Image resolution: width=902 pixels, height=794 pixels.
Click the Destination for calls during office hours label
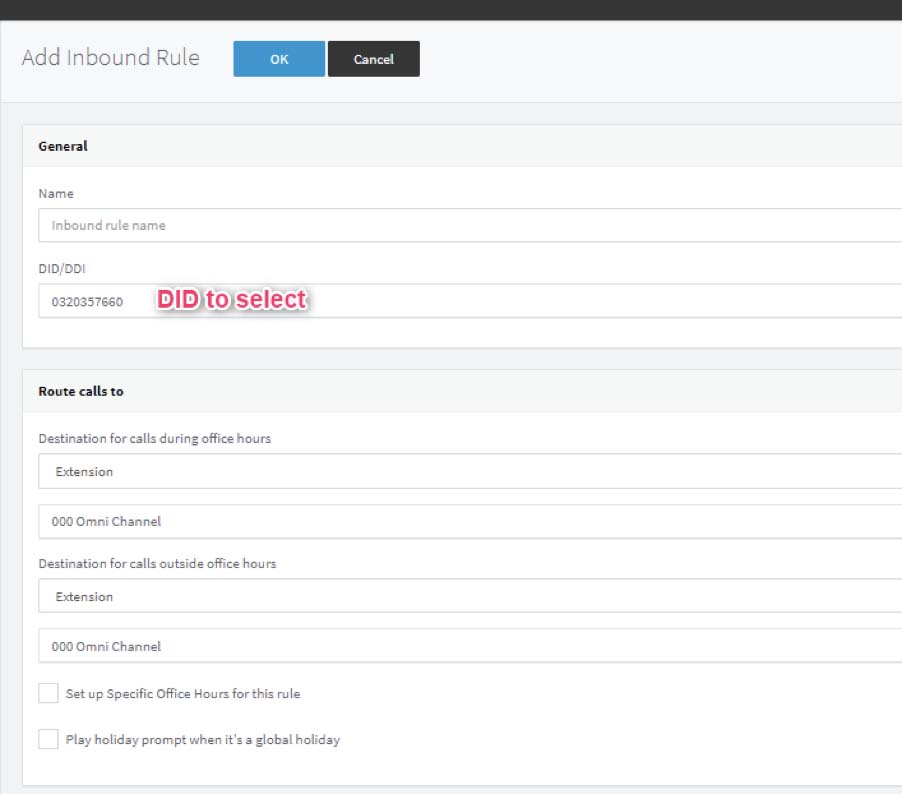point(155,438)
